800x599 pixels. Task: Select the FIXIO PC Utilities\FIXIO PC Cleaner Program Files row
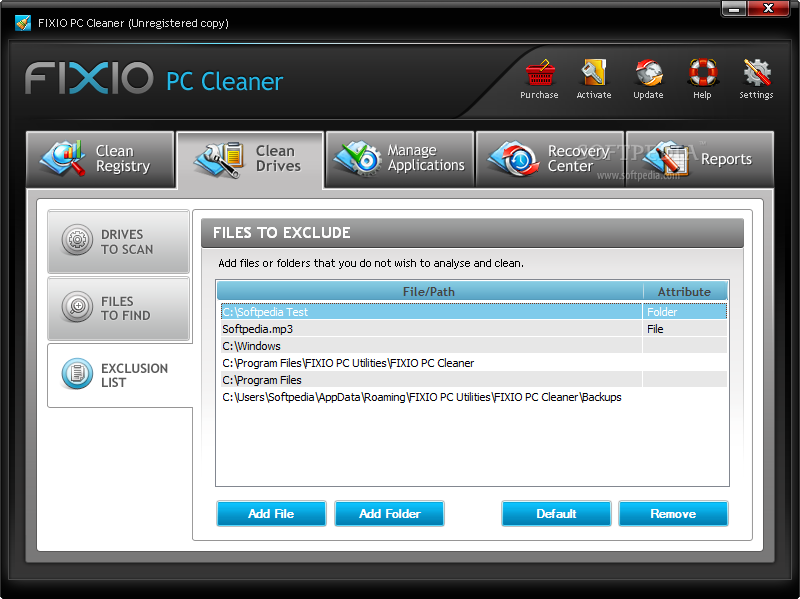point(474,363)
